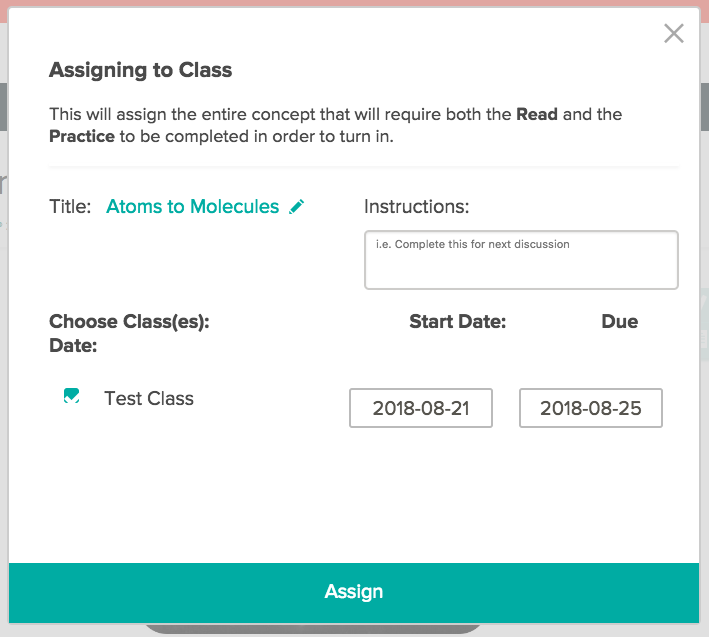Click the Choose Class(es): label
This screenshot has width=709, height=637.
tap(129, 322)
